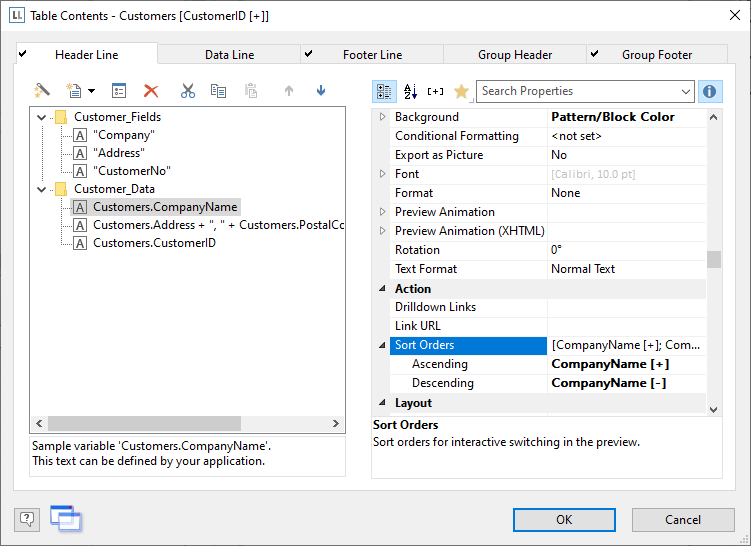This screenshot has width=751, height=546.
Task: Expand Preview Animation (XHTML) property
Action: point(382,230)
